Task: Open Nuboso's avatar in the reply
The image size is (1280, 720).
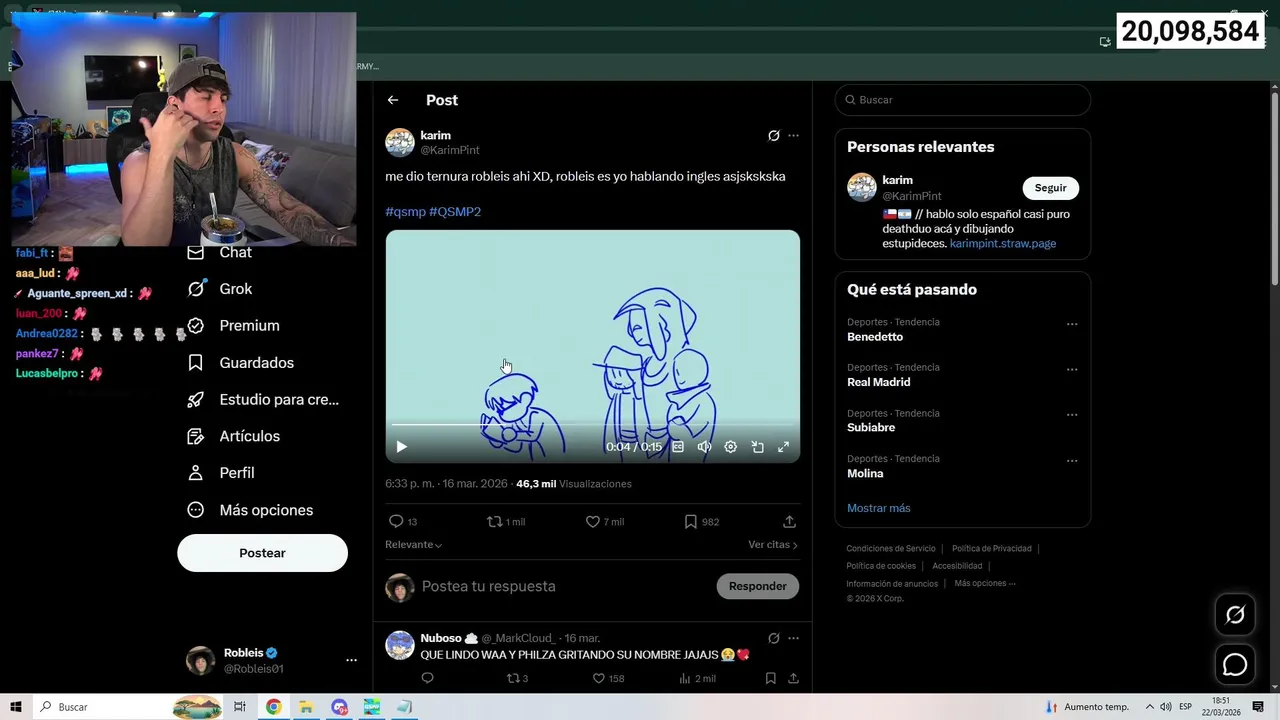Action: click(400, 645)
